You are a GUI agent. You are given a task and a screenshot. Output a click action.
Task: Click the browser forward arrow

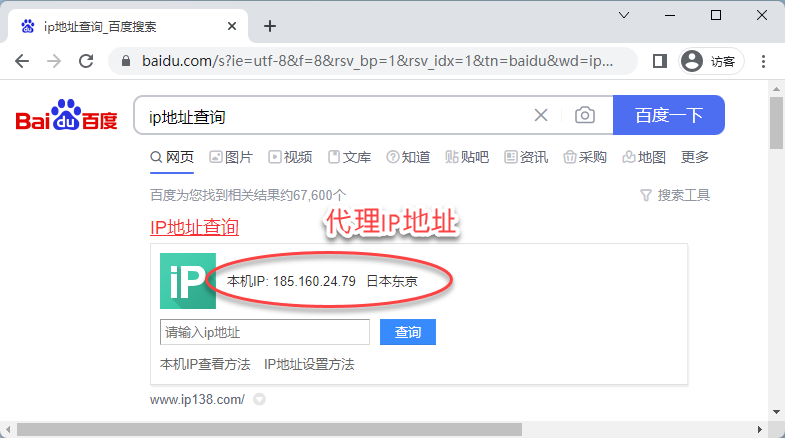click(x=54, y=61)
